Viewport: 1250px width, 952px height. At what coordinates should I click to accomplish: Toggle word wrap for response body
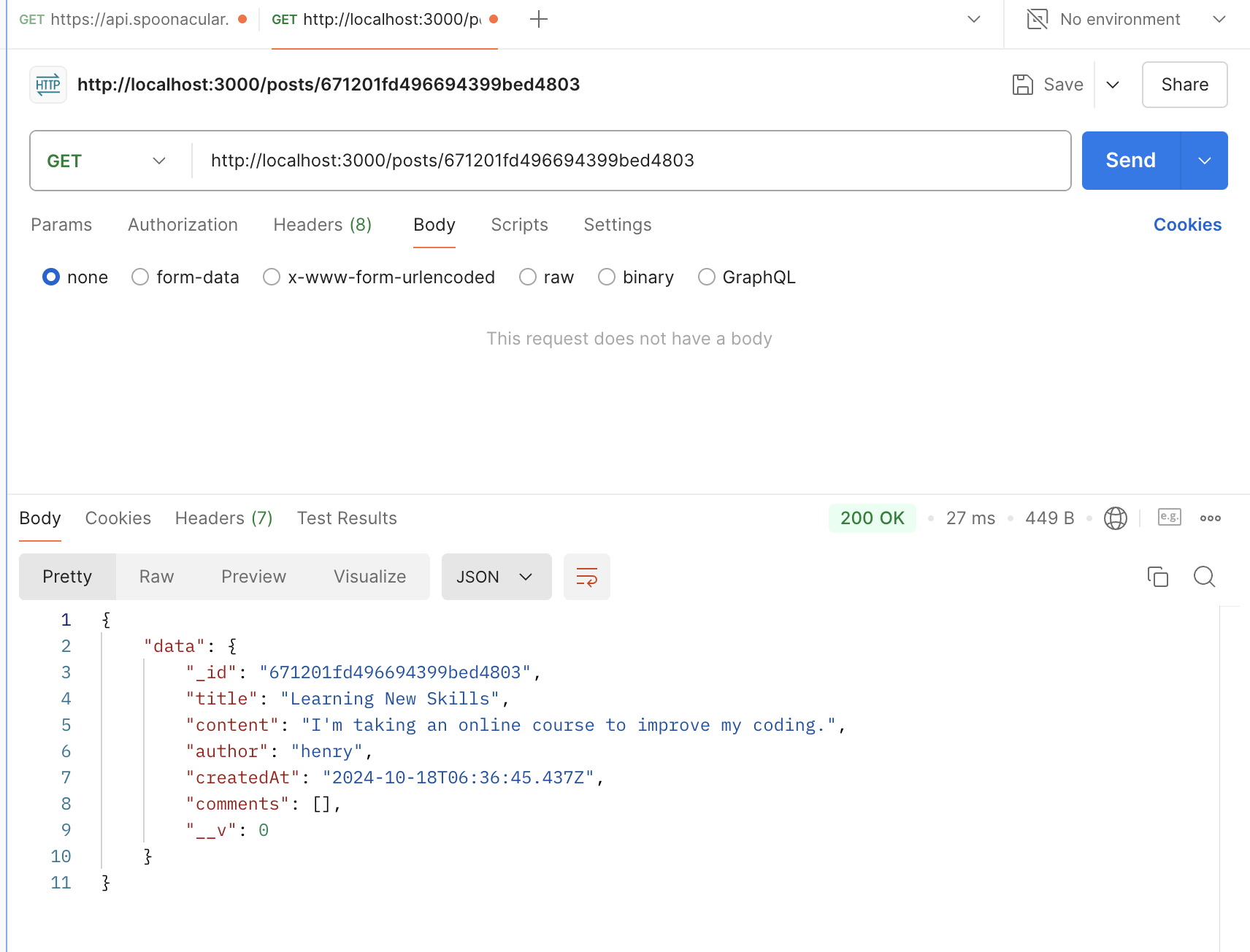(x=587, y=577)
